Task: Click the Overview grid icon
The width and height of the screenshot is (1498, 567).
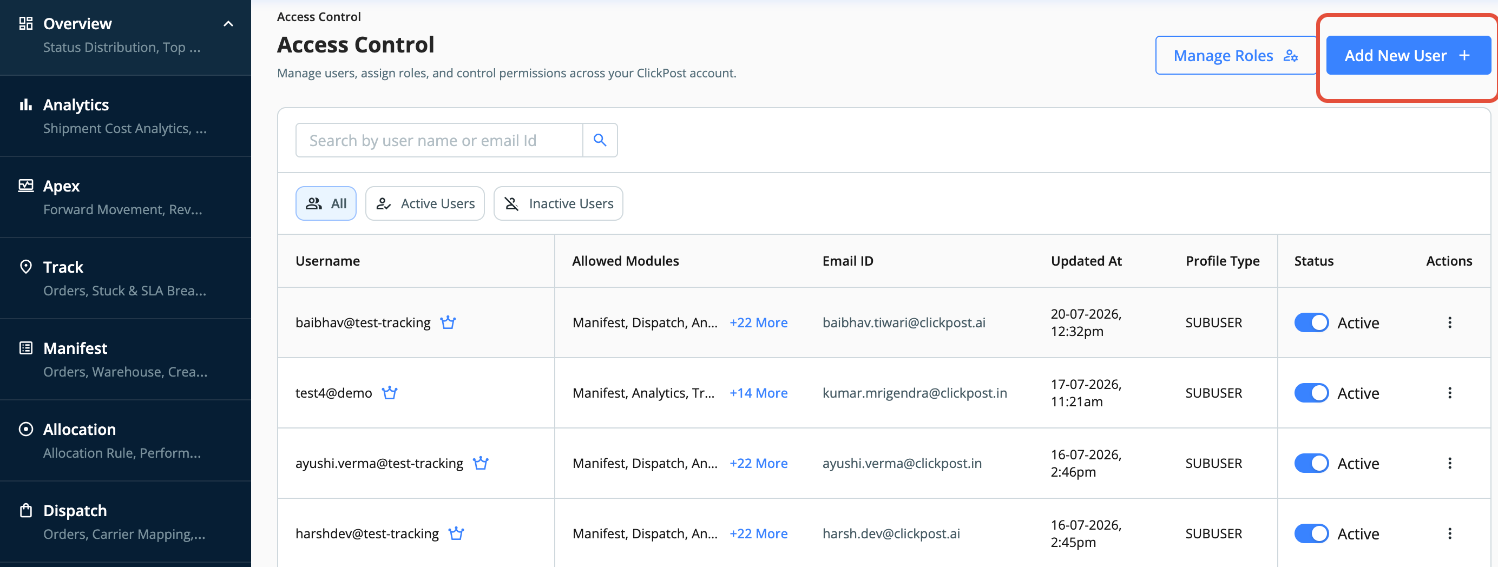Action: pos(26,23)
